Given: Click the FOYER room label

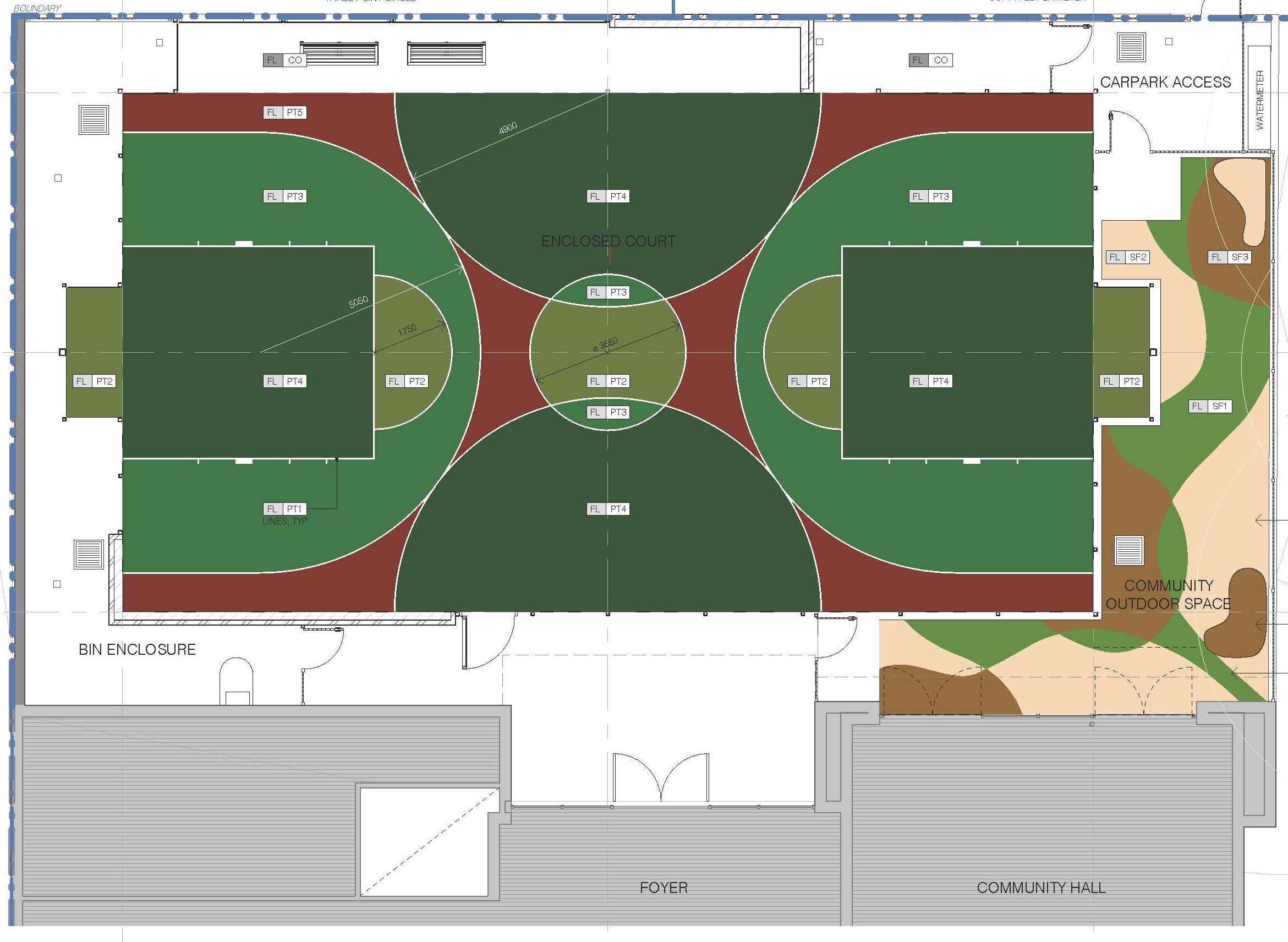Looking at the screenshot, I should point(663,888).
